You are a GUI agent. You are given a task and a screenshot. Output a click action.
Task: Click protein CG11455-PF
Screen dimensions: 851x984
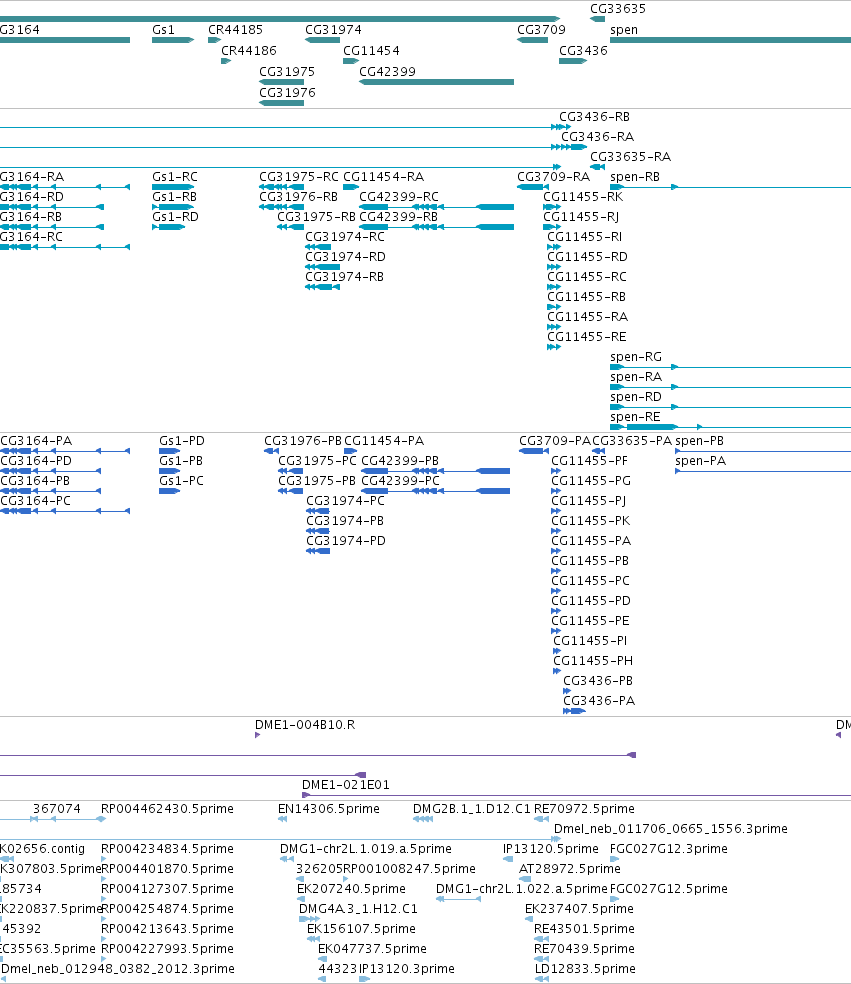click(x=589, y=461)
